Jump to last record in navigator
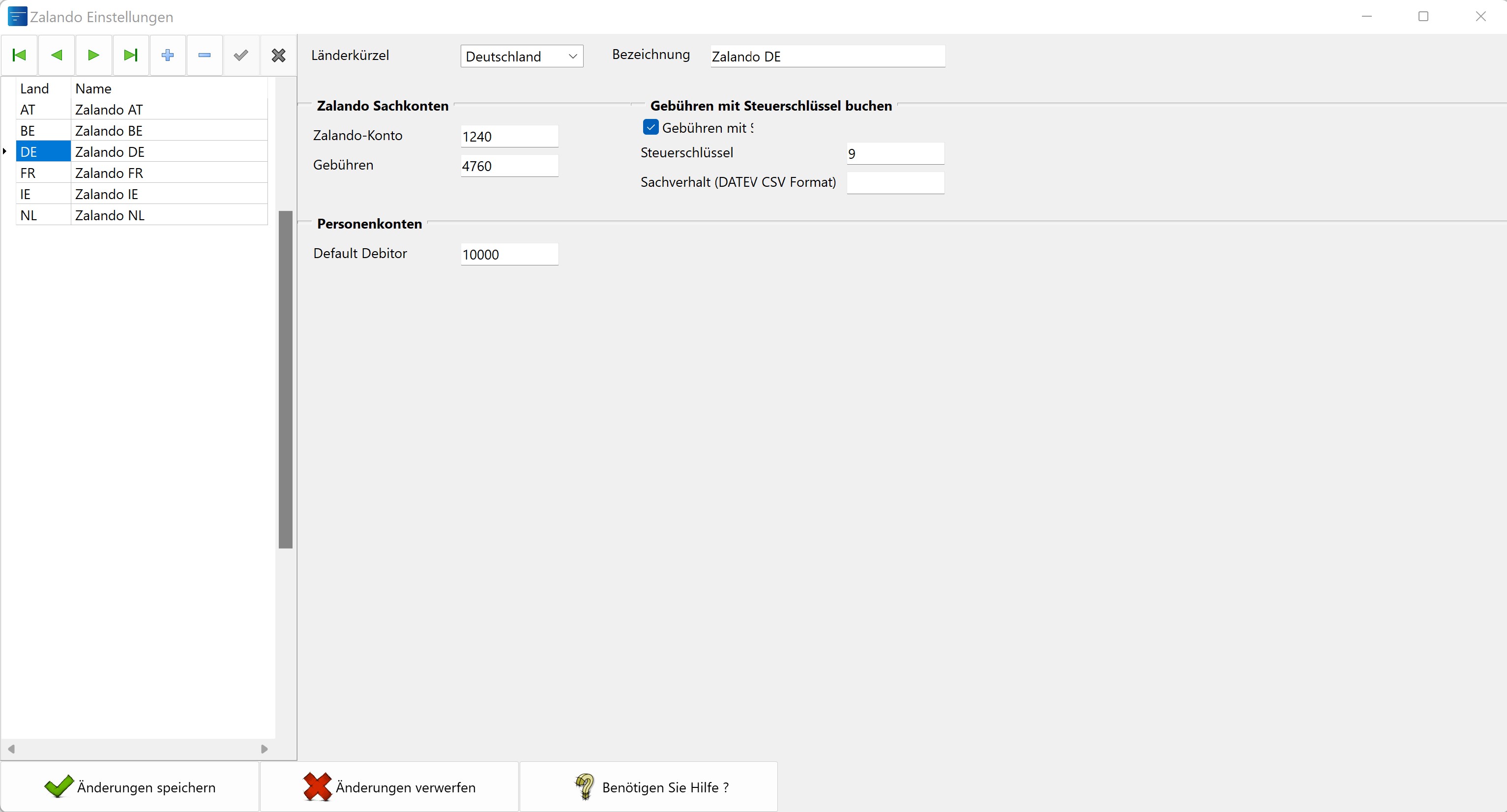Image resolution: width=1507 pixels, height=812 pixels. 130,55
